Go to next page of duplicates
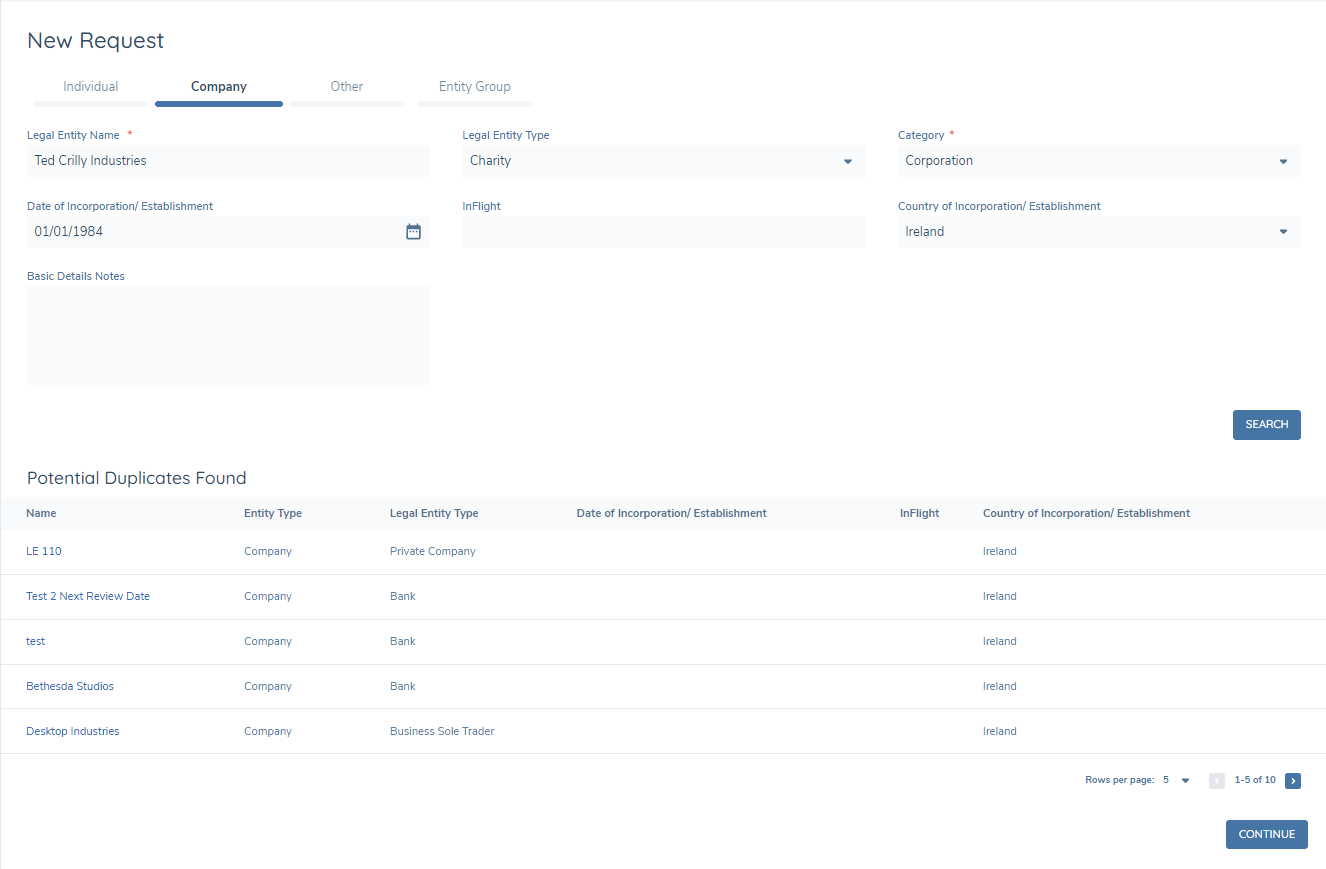This screenshot has width=1326, height=869. click(1293, 780)
